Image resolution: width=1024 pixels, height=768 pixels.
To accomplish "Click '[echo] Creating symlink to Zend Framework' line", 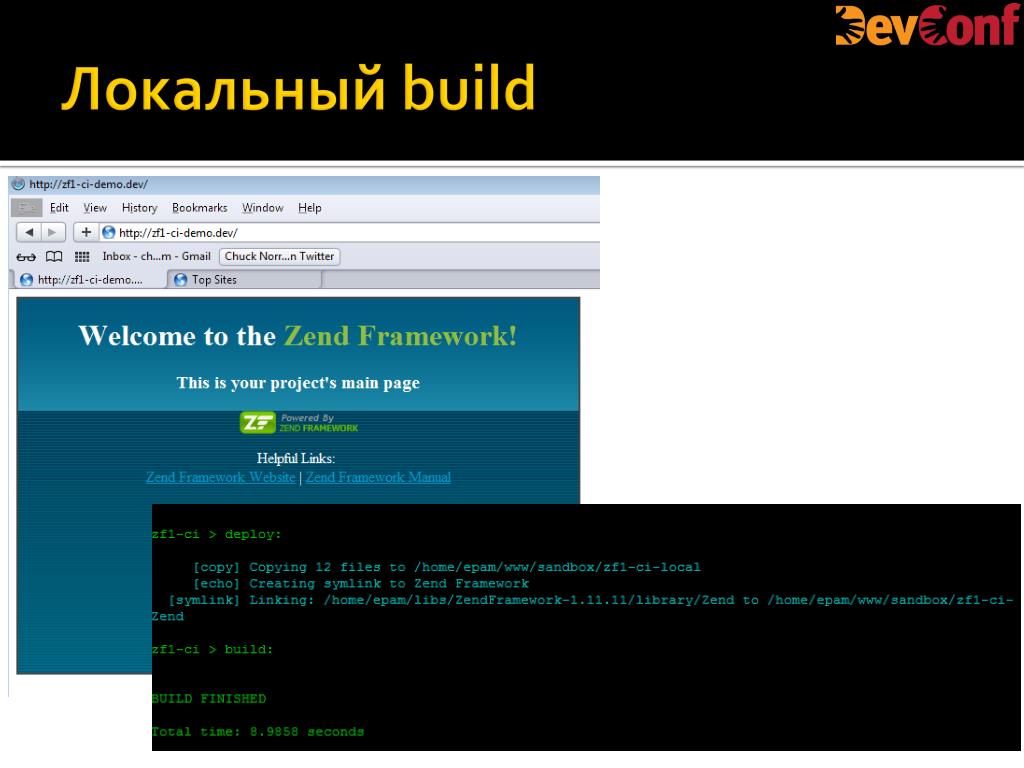I will click(x=360, y=583).
